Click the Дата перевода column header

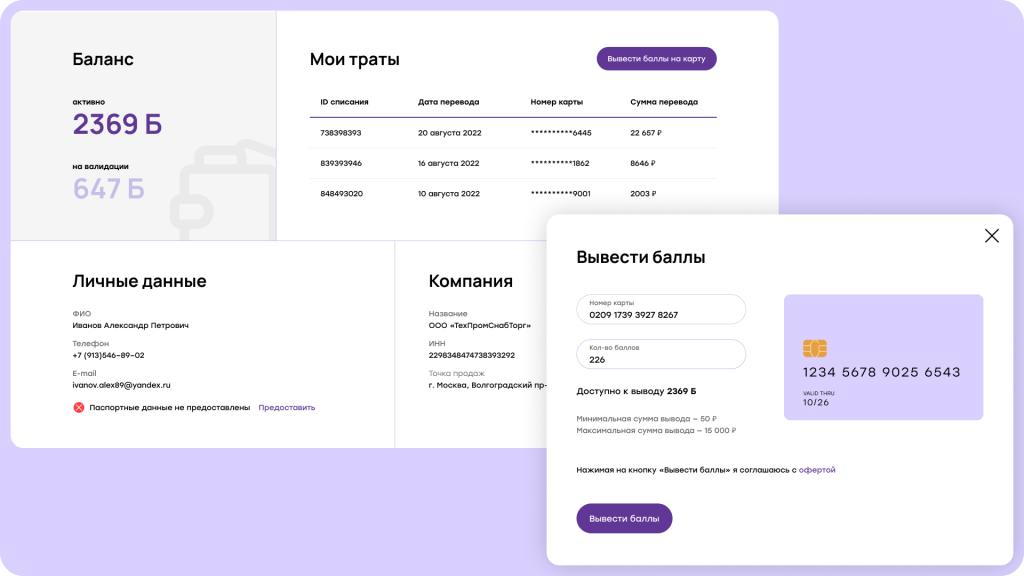pos(448,102)
